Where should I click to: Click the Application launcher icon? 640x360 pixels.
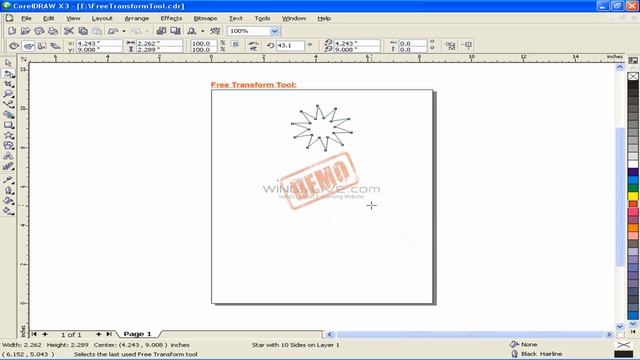pyautogui.click(x=191, y=31)
